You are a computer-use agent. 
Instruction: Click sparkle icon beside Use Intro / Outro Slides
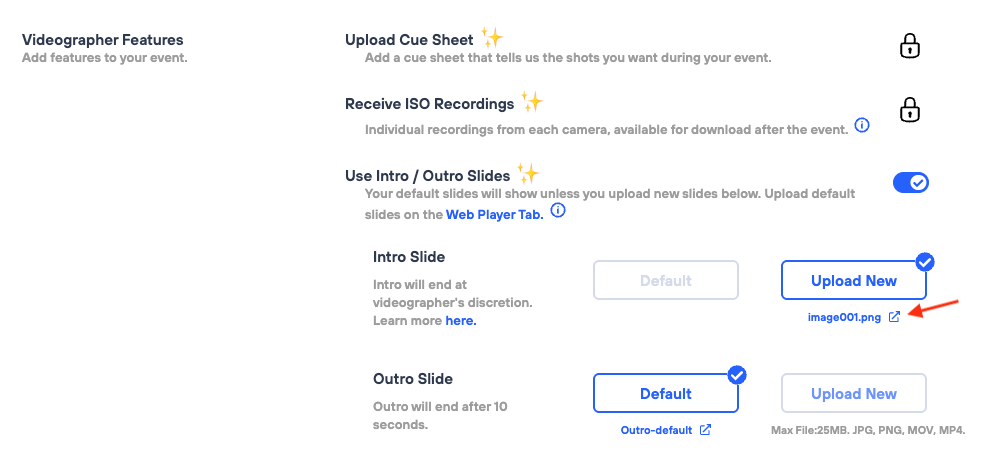[527, 173]
